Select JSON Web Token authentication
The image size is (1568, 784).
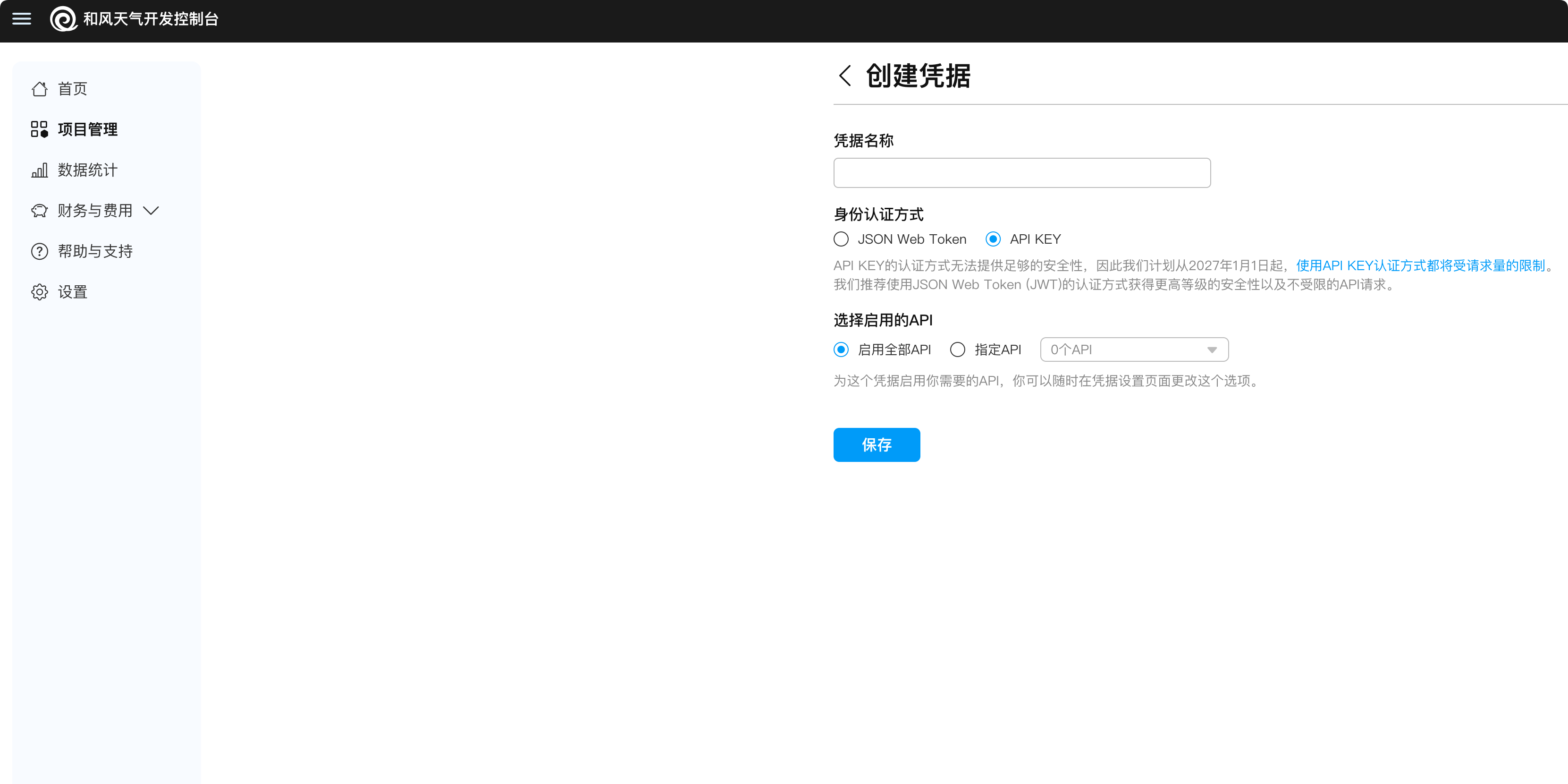pos(841,239)
